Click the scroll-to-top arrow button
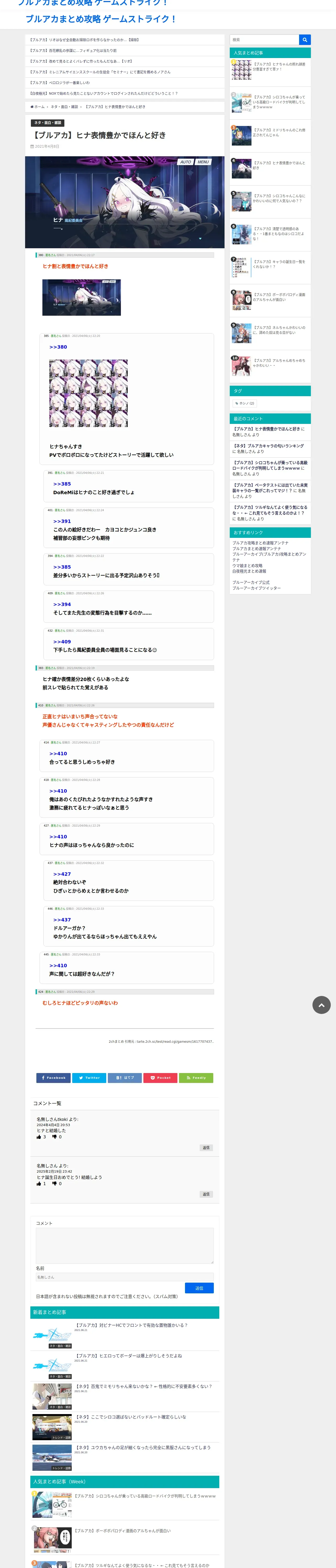This screenshot has width=336, height=1568. (x=321, y=1004)
